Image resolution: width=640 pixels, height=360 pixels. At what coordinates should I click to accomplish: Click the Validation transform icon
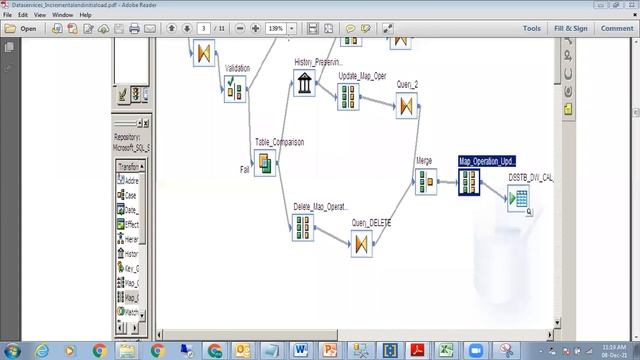point(235,89)
